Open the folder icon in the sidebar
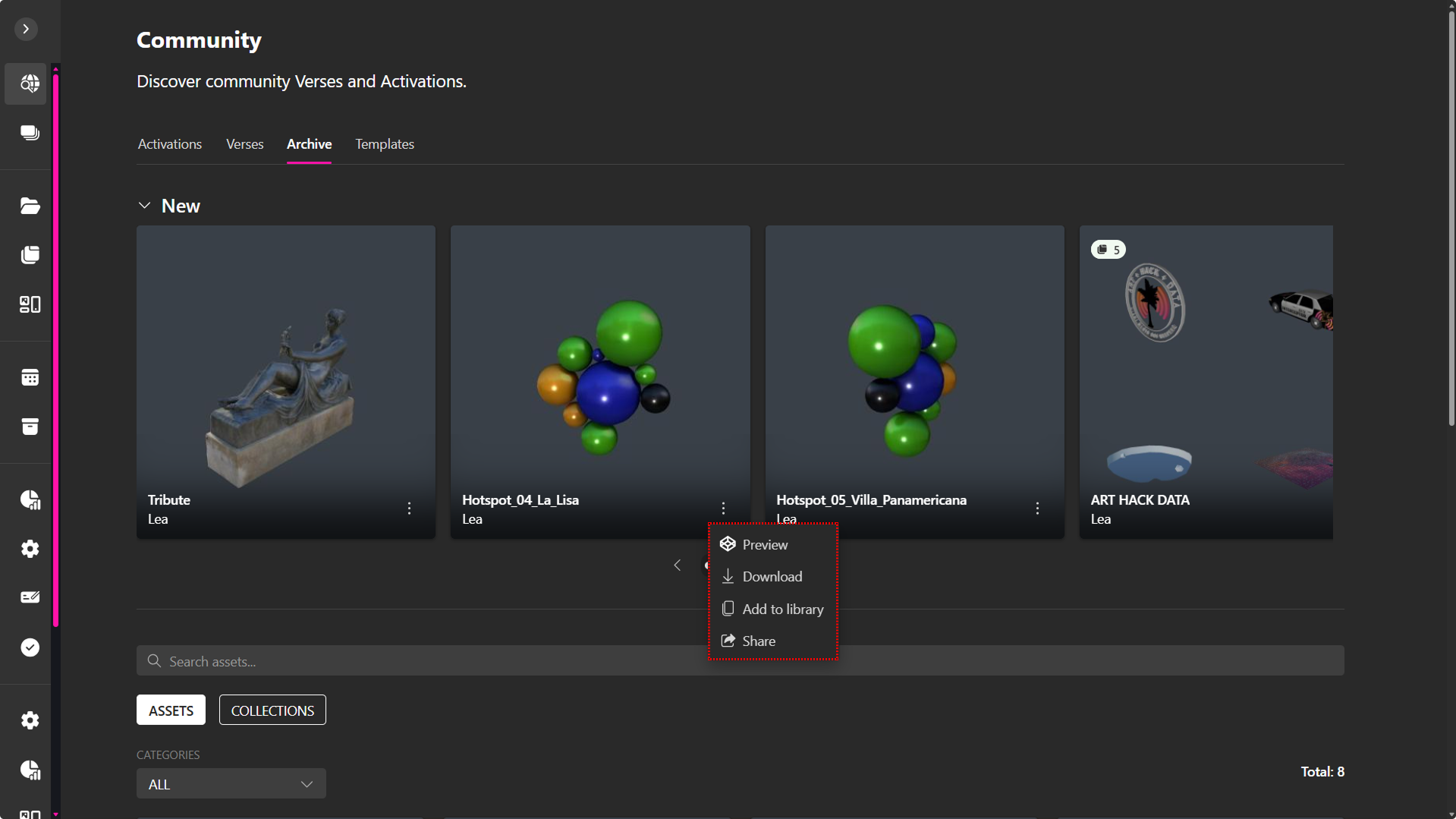The width and height of the screenshot is (1456, 819). (30, 206)
